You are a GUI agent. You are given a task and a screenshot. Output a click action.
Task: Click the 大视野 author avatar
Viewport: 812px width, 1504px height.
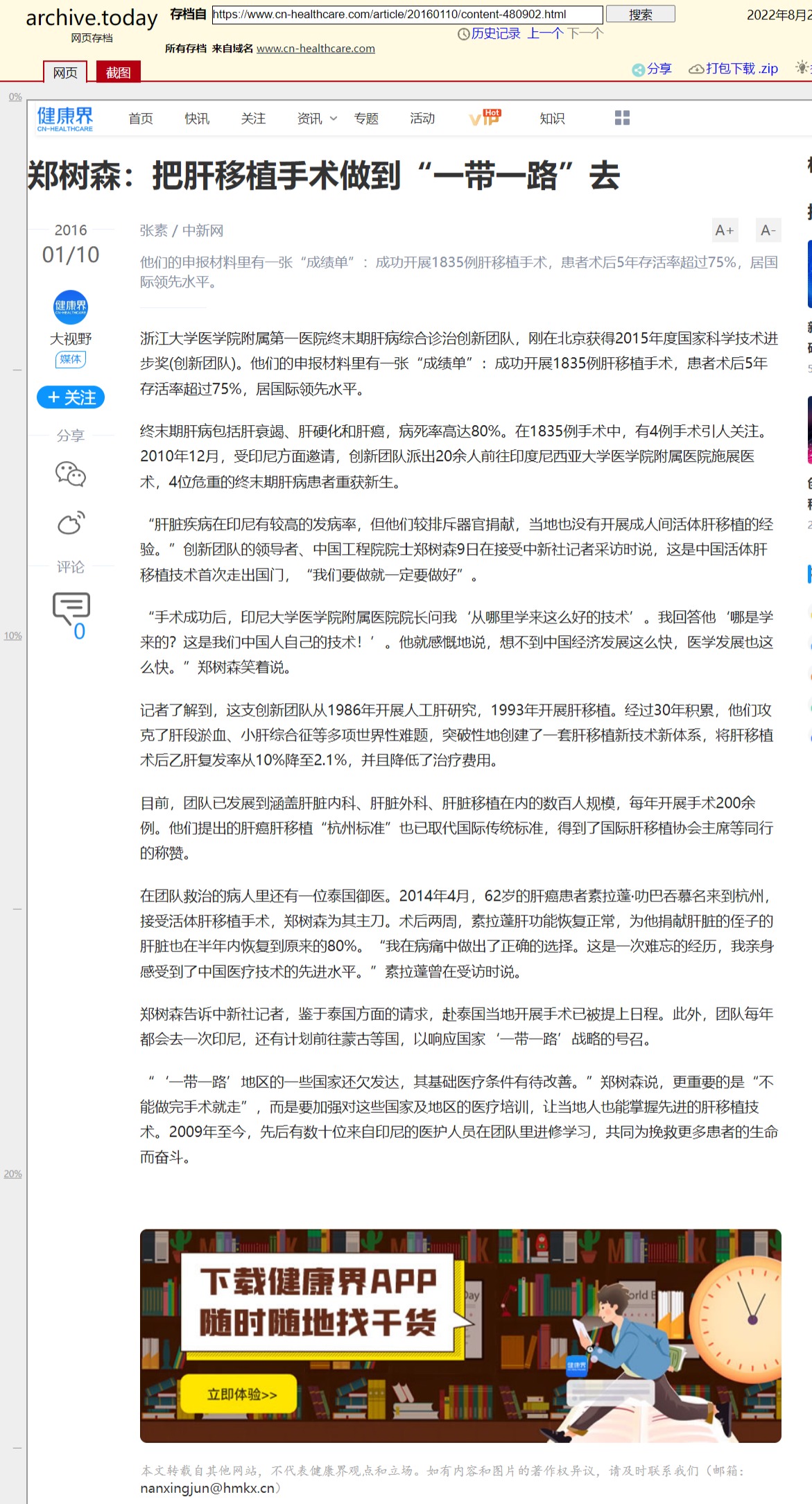point(71,307)
